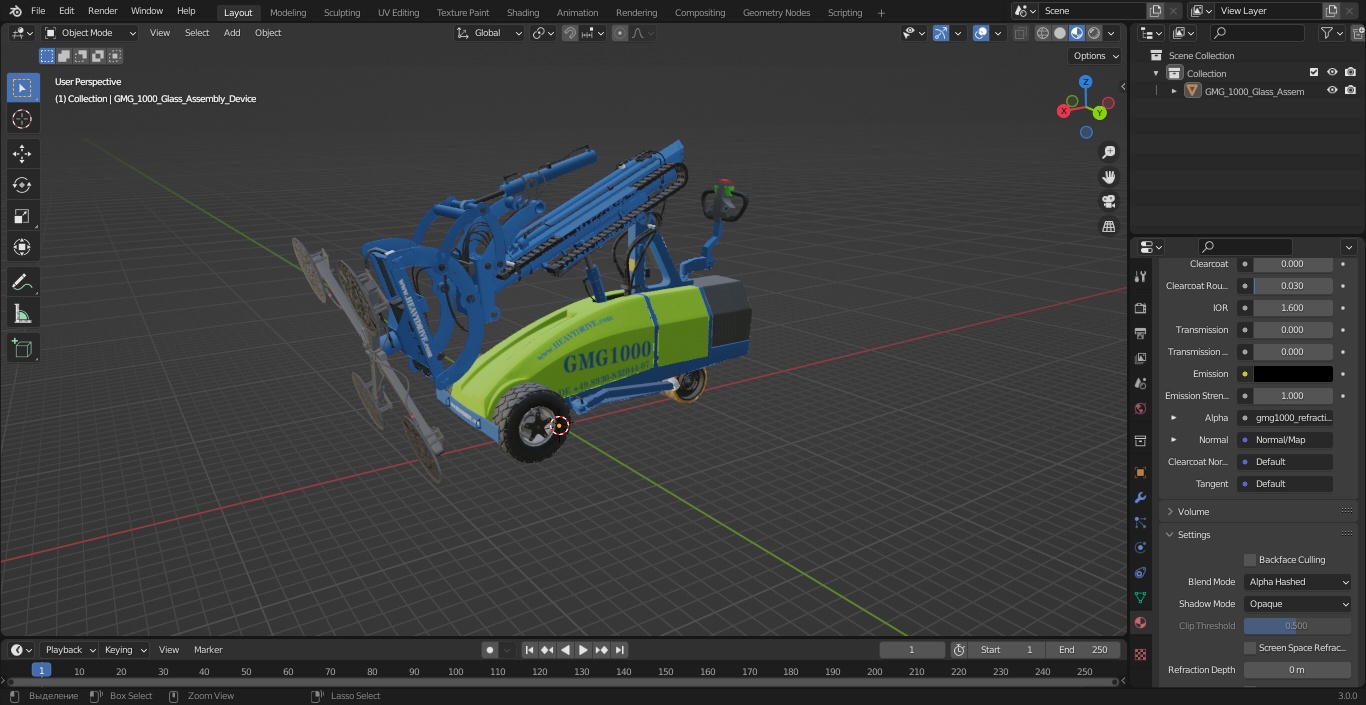This screenshot has height=705, width=1366.
Task: Toggle Collection exclude checkbox in outliner
Action: (x=1314, y=73)
